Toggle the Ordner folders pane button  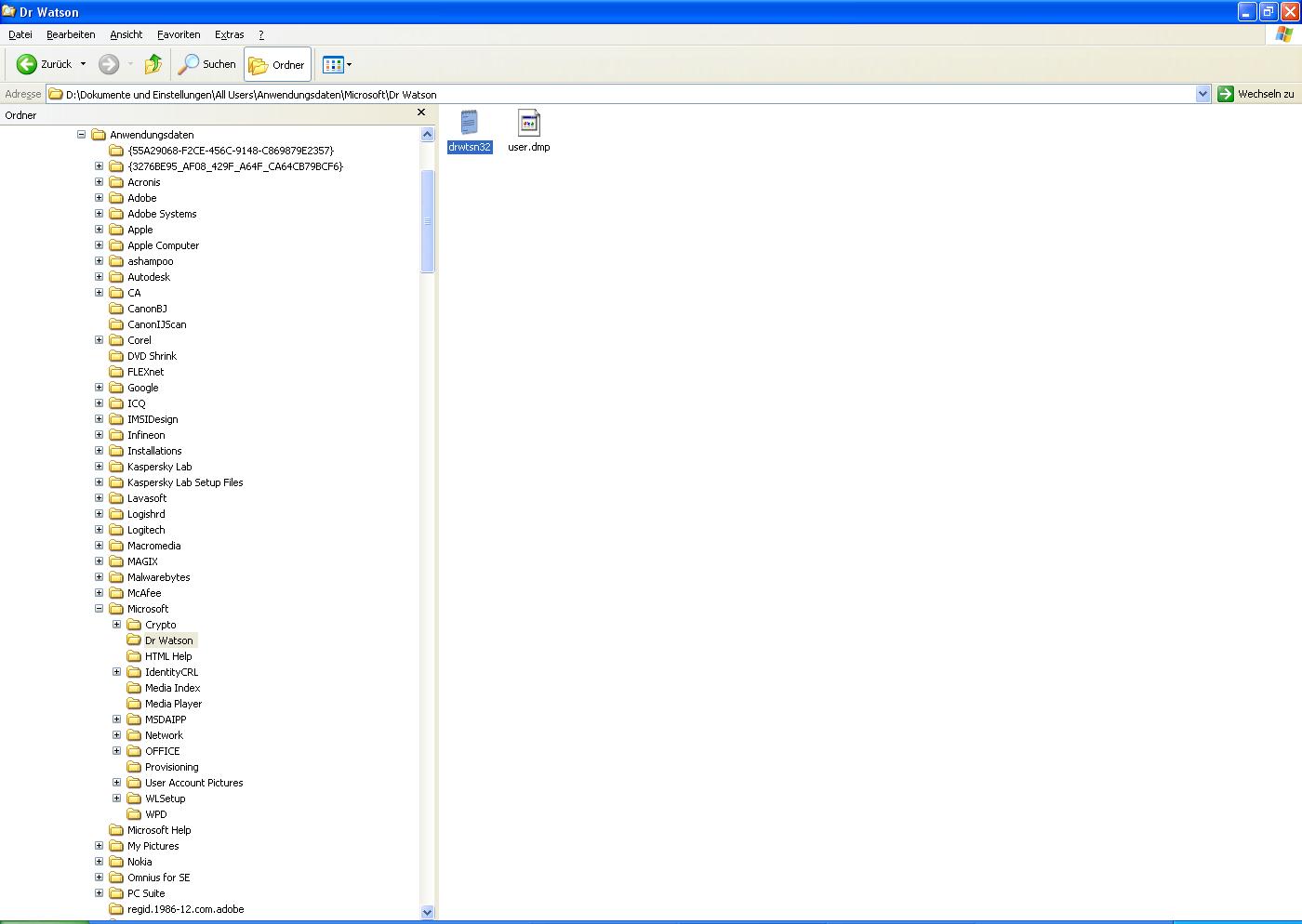coord(277,65)
